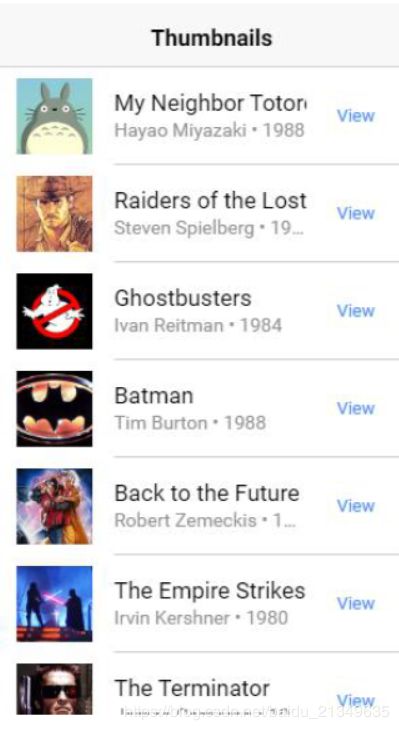
Task: Select the Raiders of the Lost Ark poster thumbnail
Action: tap(54, 214)
